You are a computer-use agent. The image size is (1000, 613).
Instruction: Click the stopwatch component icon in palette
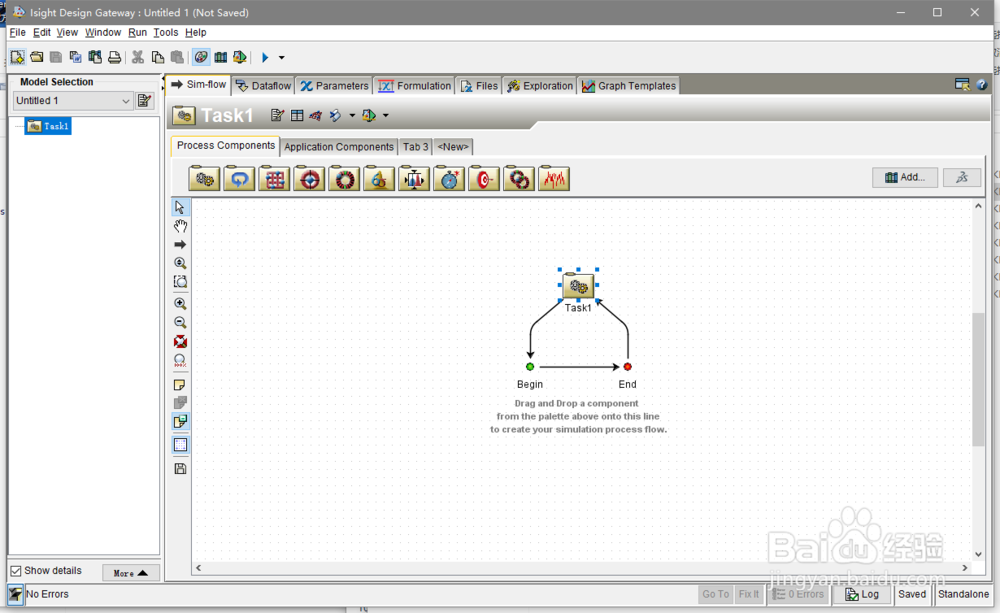[x=449, y=179]
